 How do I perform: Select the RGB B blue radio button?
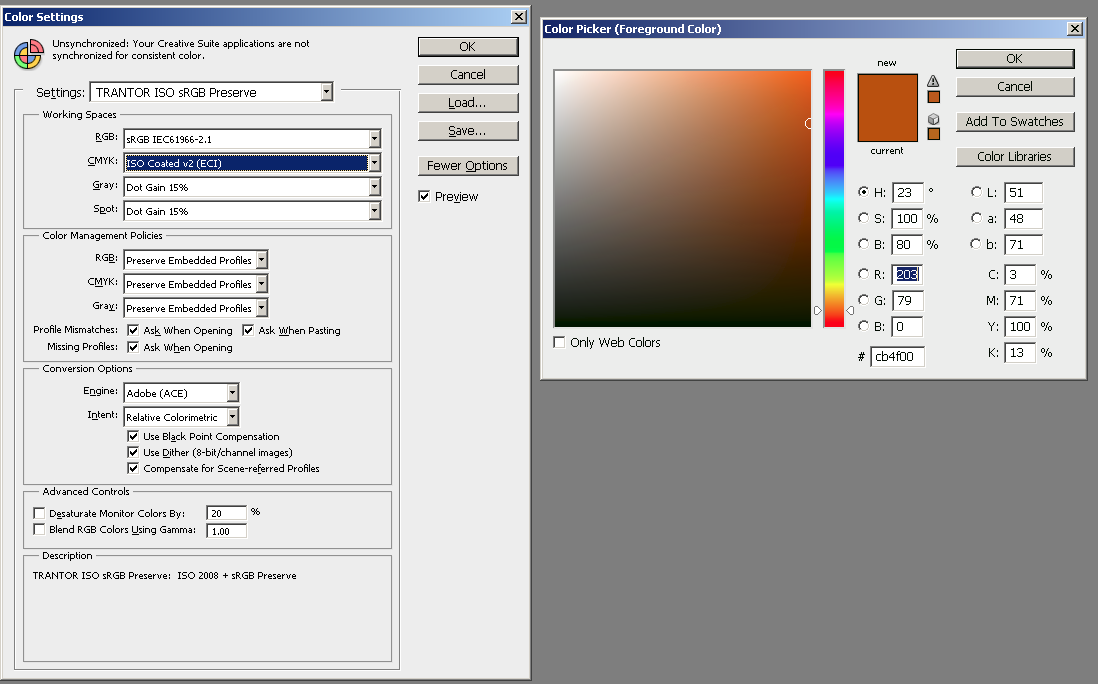click(x=863, y=326)
